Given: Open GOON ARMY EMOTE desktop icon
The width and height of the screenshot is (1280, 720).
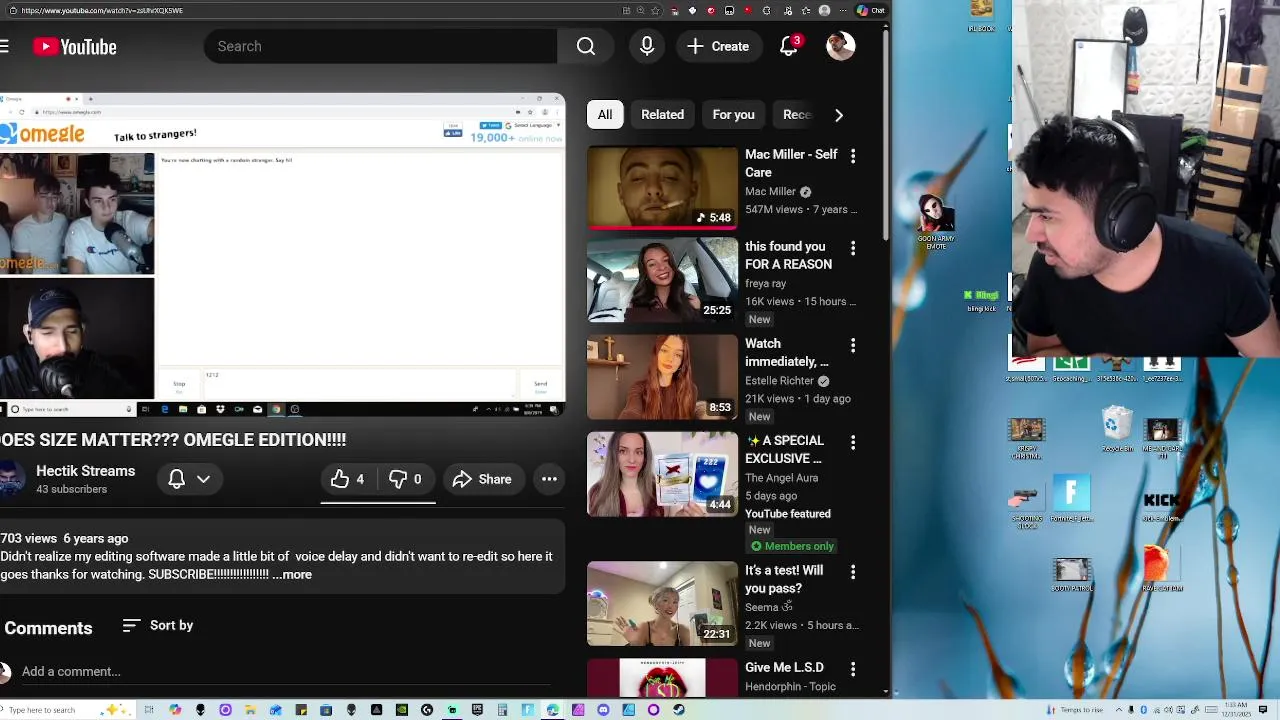Looking at the screenshot, I should click(935, 221).
